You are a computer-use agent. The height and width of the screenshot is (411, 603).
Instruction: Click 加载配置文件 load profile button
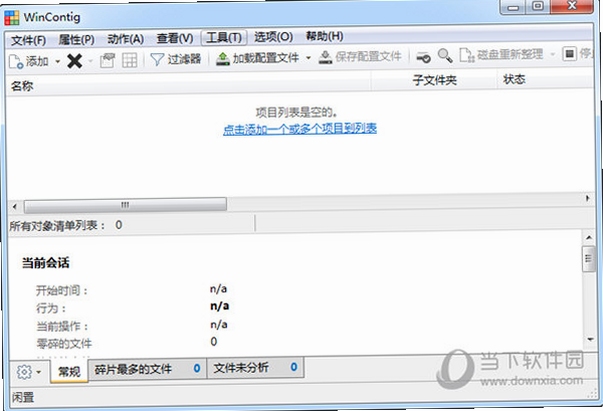click(x=257, y=58)
